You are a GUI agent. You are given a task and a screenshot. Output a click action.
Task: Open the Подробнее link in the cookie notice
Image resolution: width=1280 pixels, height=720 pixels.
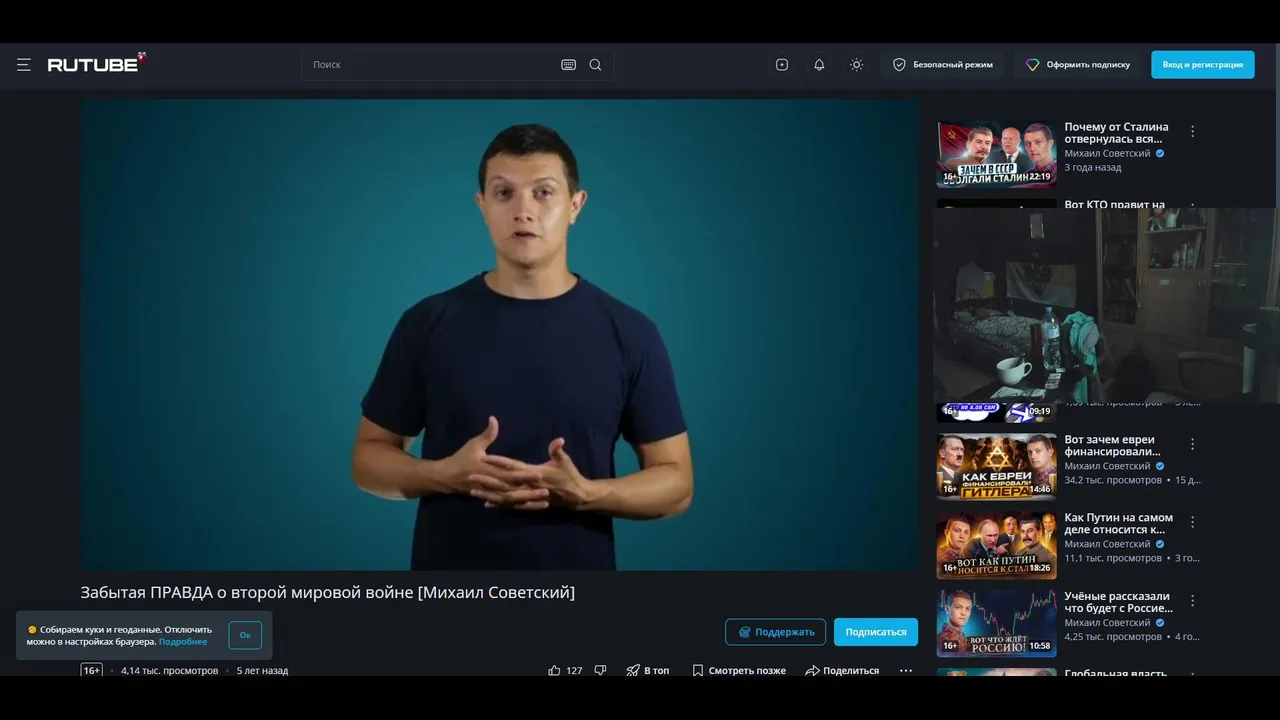183,642
